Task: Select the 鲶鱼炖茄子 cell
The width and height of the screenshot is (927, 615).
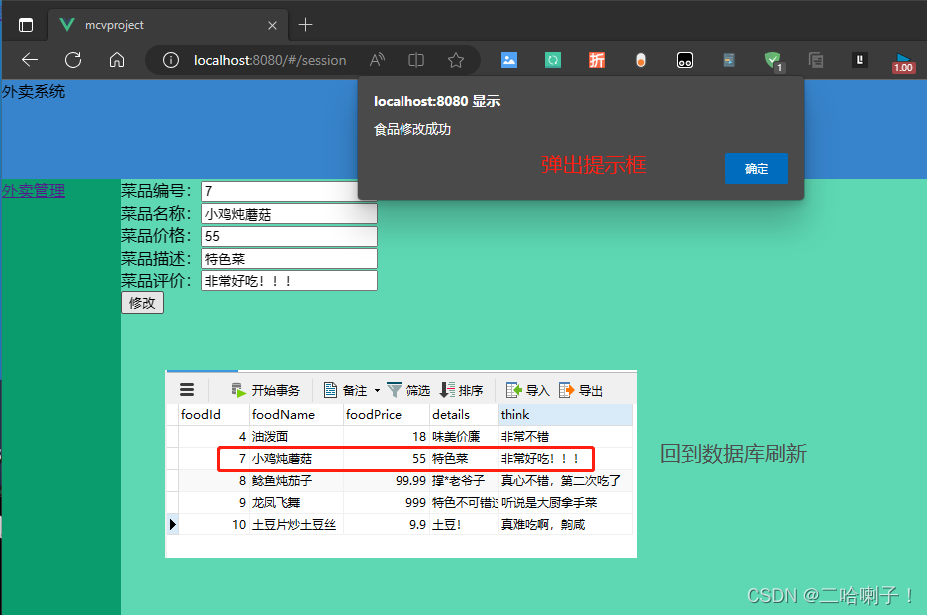Action: pyautogui.click(x=296, y=481)
